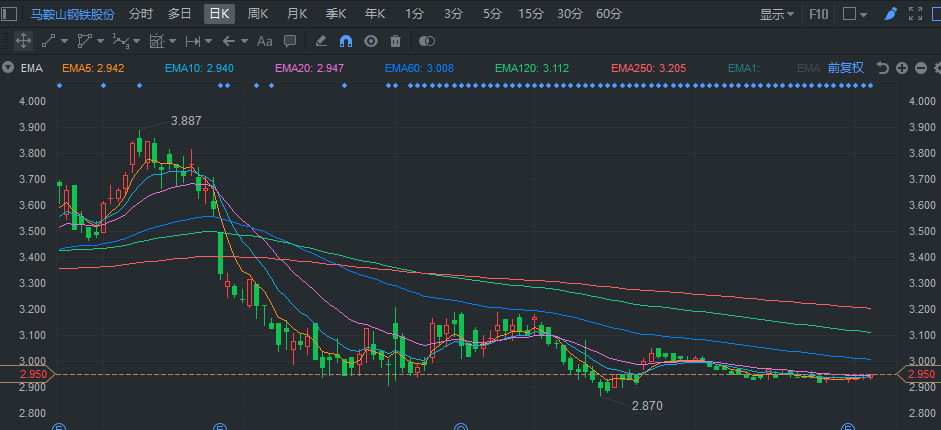Switch to the 年K yearly tab
Screen dimensions: 941x430
[375, 14]
